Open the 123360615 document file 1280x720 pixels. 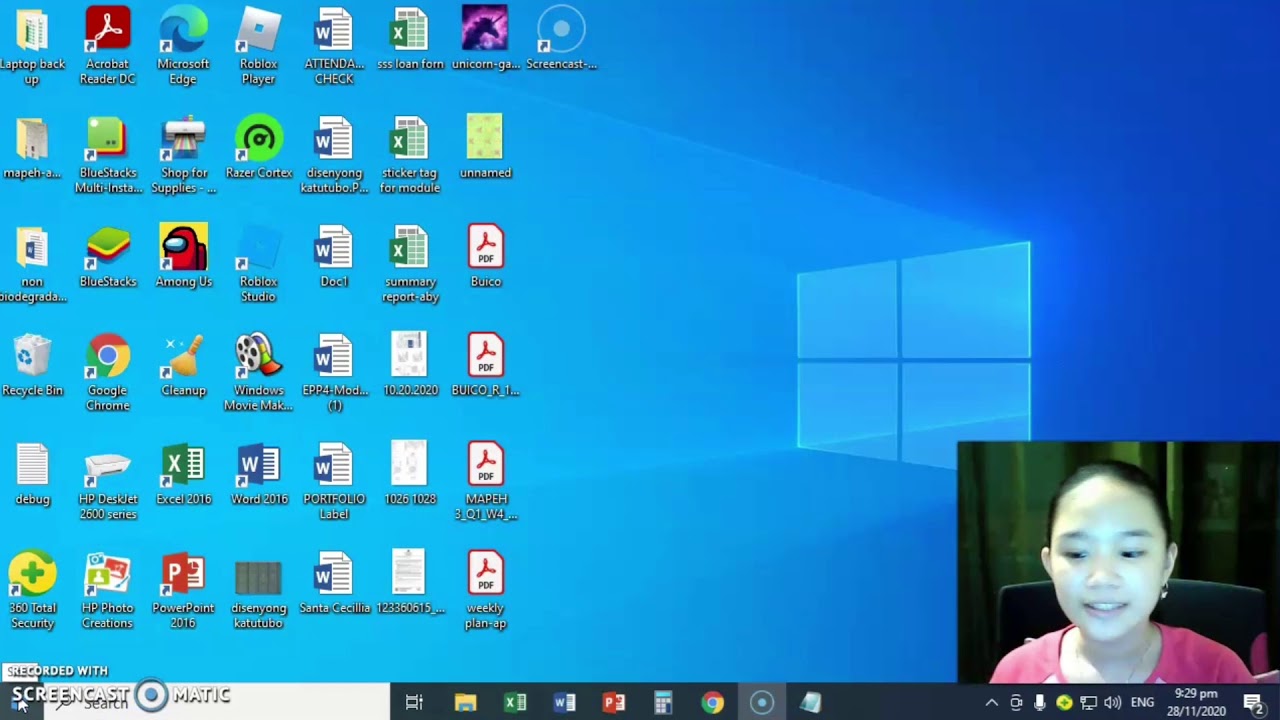[410, 583]
